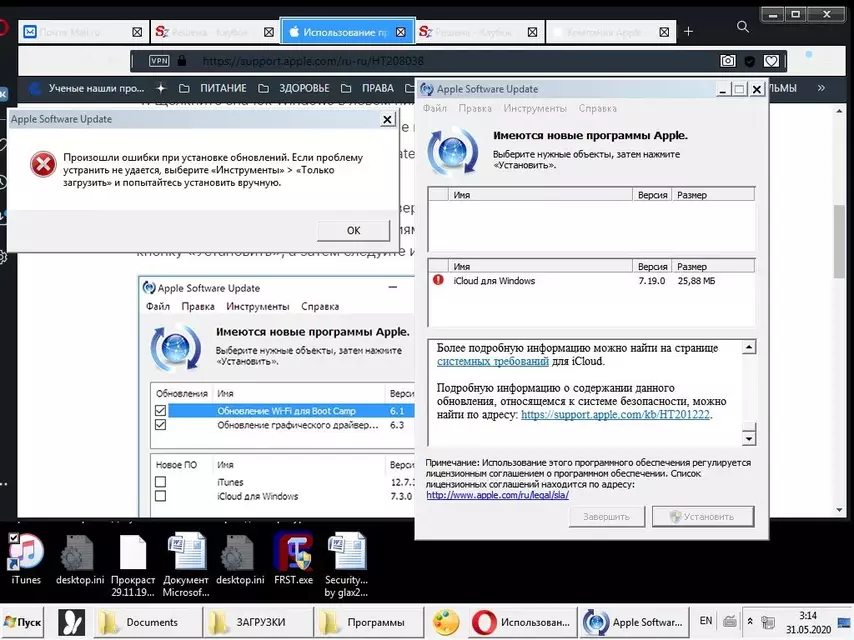Select the Security... by glax2 document icon
This screenshot has height=640, width=854.
346,566
